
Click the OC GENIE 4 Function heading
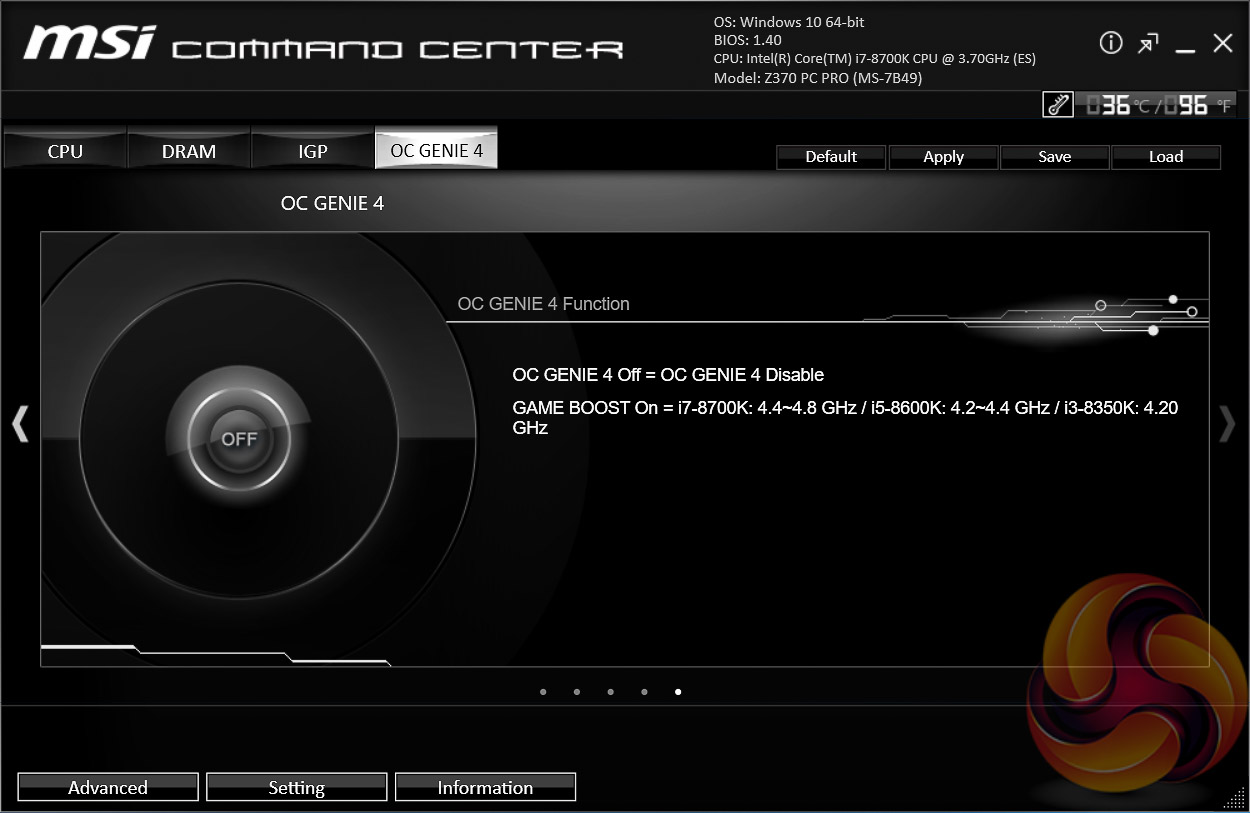coord(544,304)
